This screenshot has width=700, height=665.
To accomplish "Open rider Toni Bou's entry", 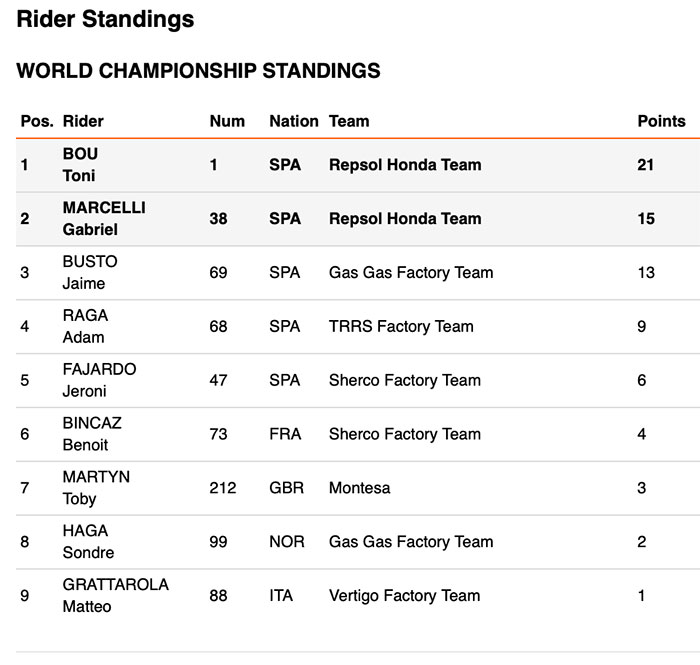I will click(80, 165).
